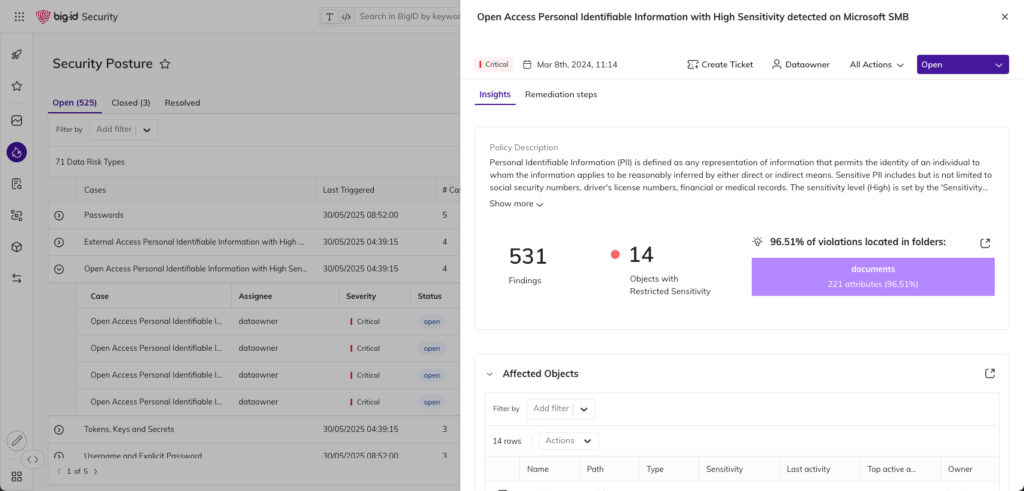Viewport: 1024px width, 491px height.
Task: Click the rocket icon in left sidebar
Action: coord(17,54)
